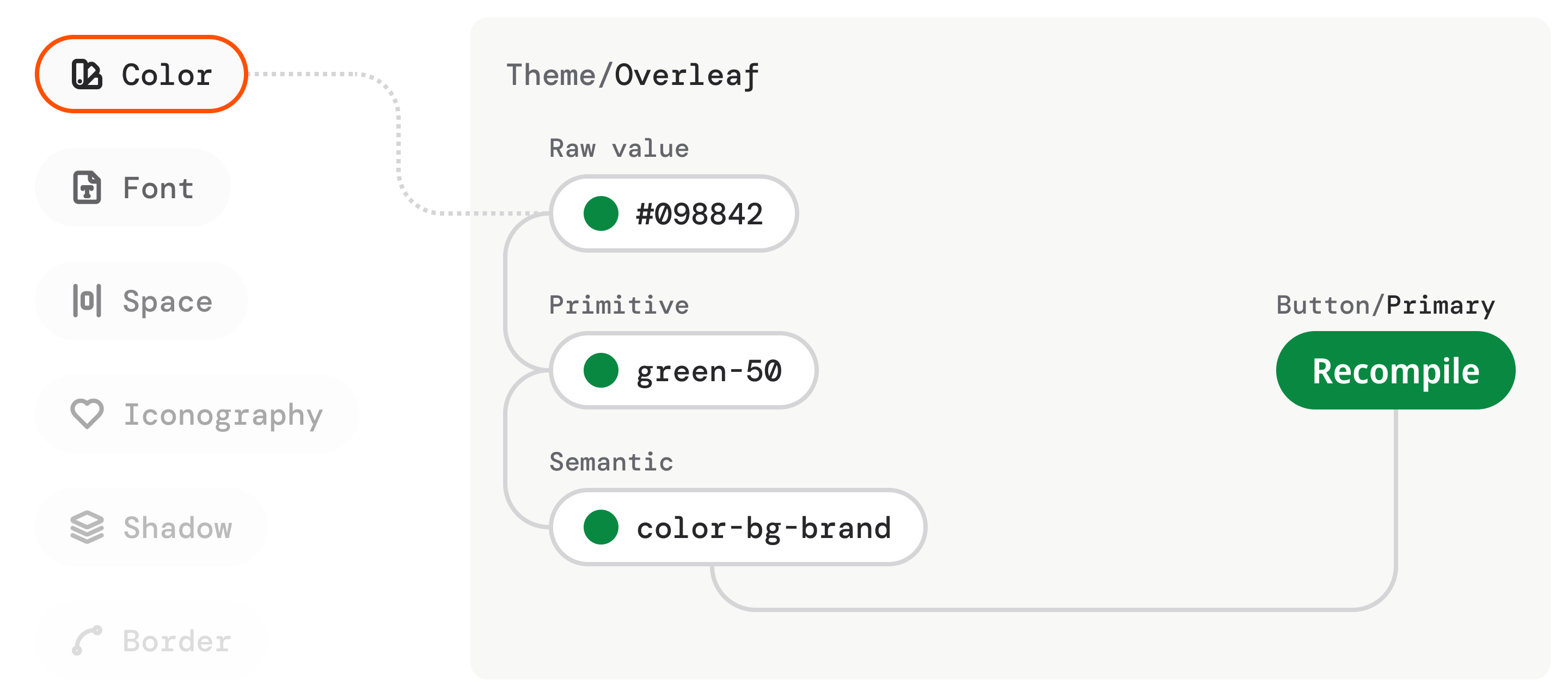Click the Space spacing icon

[87, 301]
